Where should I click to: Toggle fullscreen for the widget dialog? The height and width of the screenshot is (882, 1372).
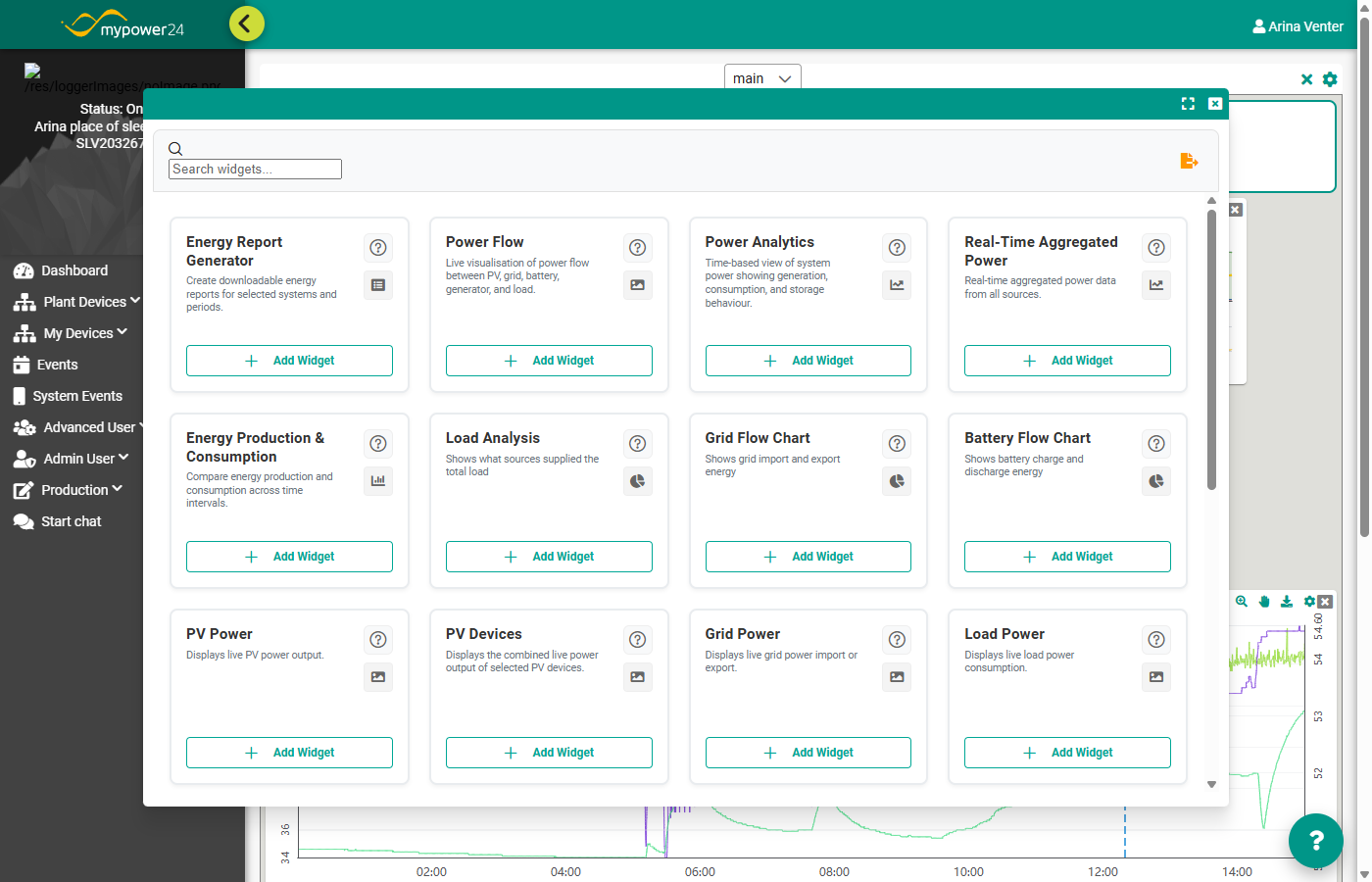[x=1188, y=104]
